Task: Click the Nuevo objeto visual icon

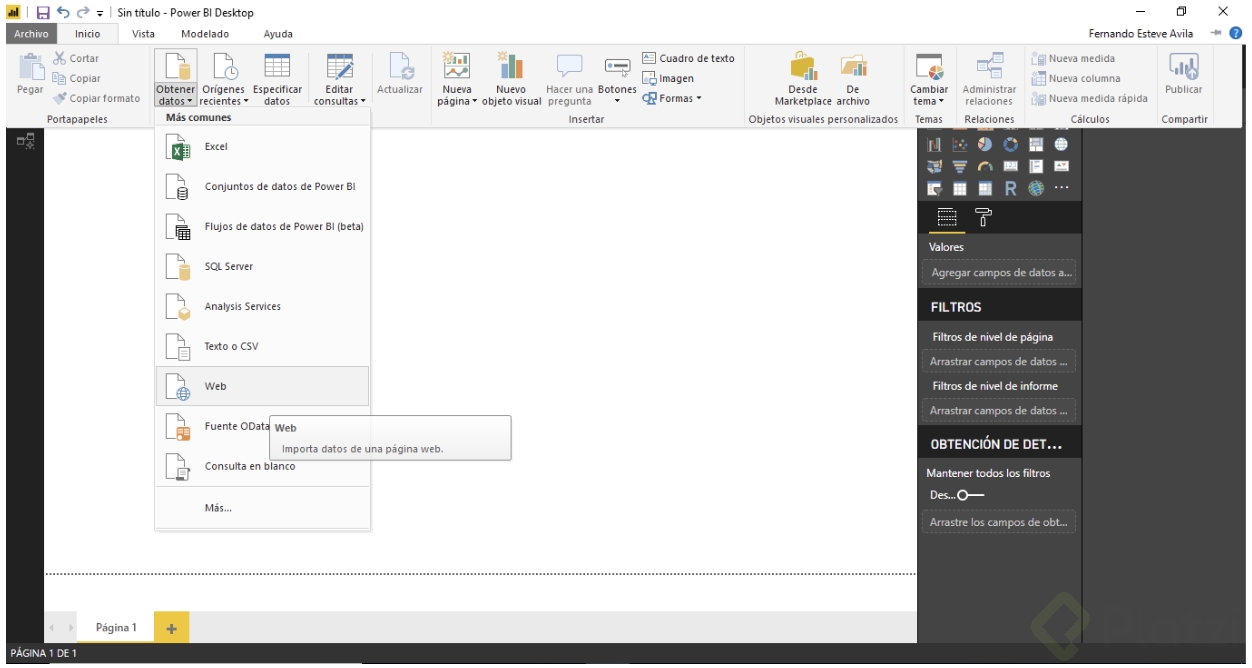Action: [511, 66]
